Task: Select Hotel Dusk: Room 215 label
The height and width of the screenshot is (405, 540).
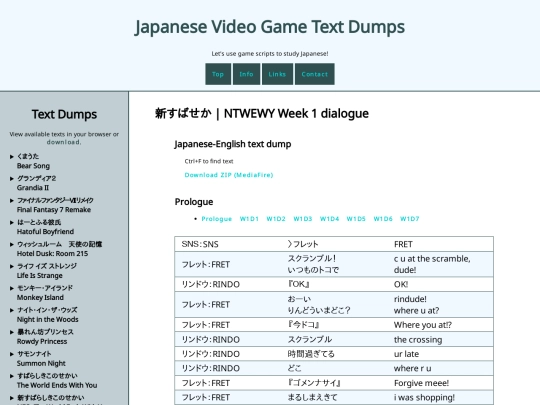Action: [x=52, y=253]
